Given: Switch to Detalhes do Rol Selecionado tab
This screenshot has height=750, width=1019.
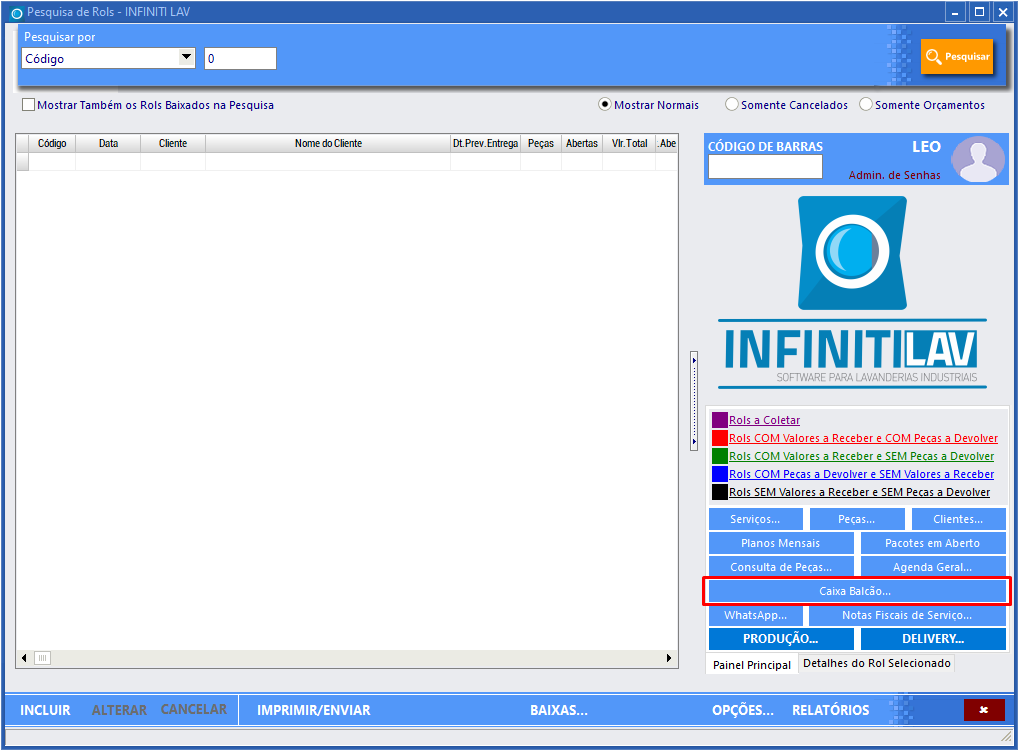Looking at the screenshot, I should [876, 663].
